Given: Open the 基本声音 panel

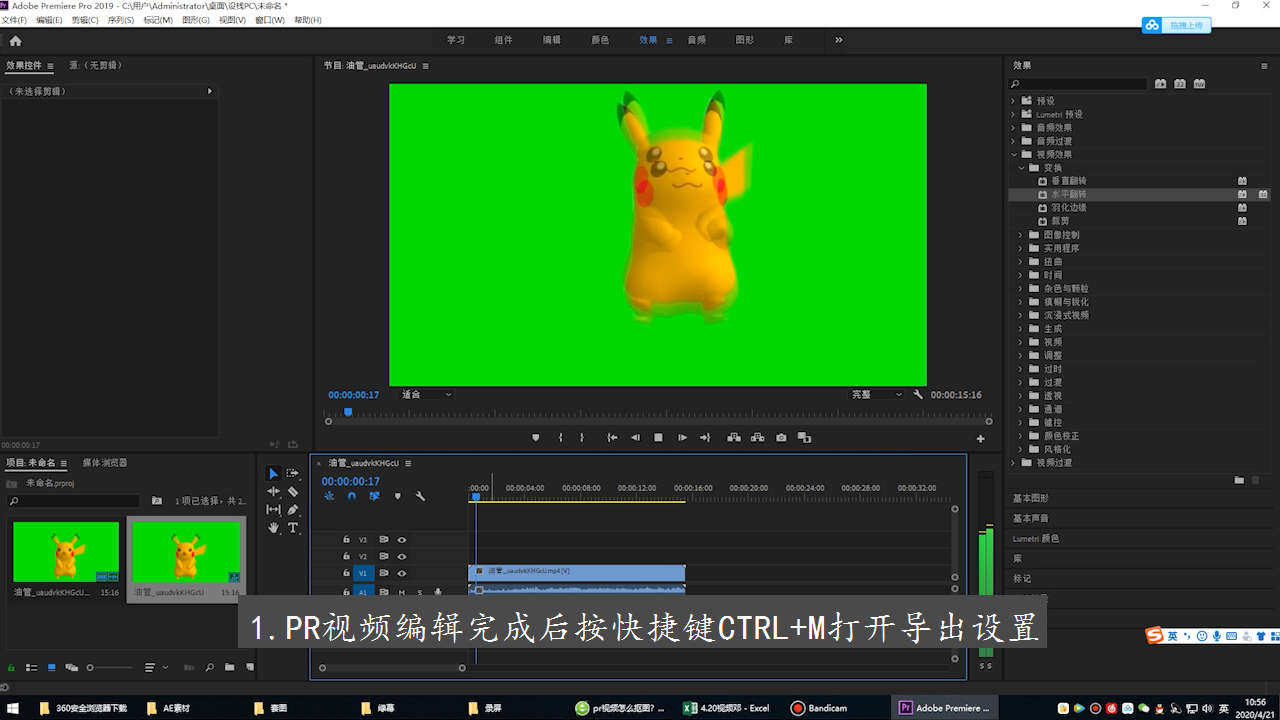Looking at the screenshot, I should click(1031, 518).
